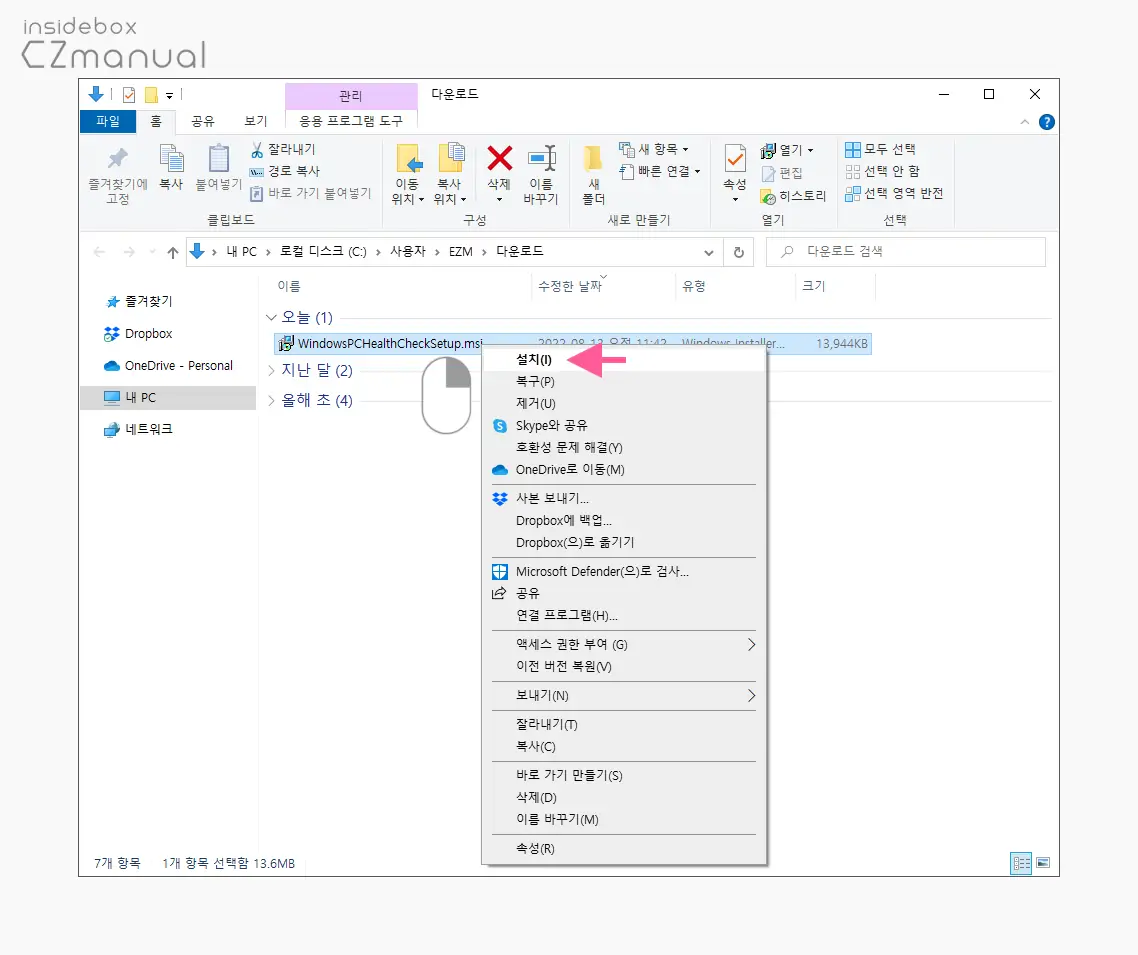Select Network (네트워크) in the sidebar
This screenshot has width=1138, height=955.
pos(139,430)
